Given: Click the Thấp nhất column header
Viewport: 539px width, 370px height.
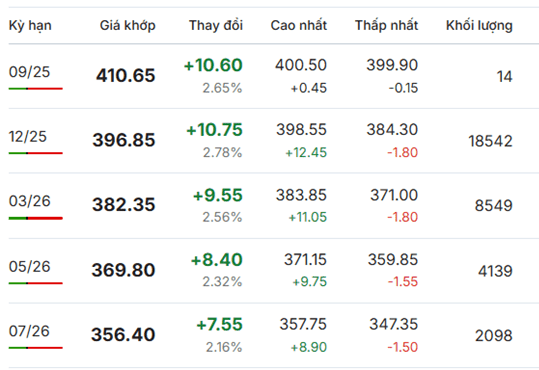Looking at the screenshot, I should coord(387,25).
